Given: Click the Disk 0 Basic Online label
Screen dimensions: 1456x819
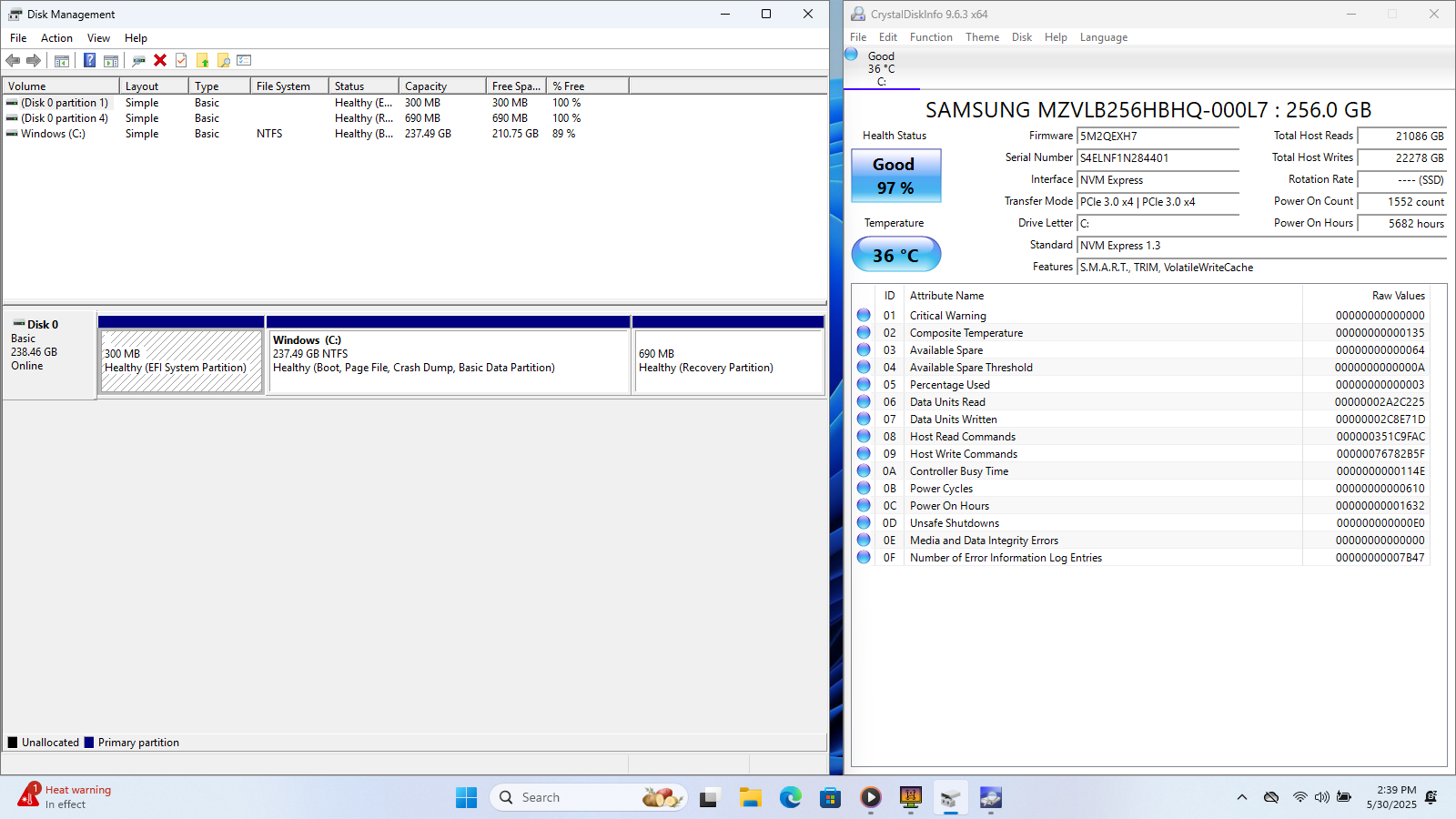Looking at the screenshot, I should 50,354.
